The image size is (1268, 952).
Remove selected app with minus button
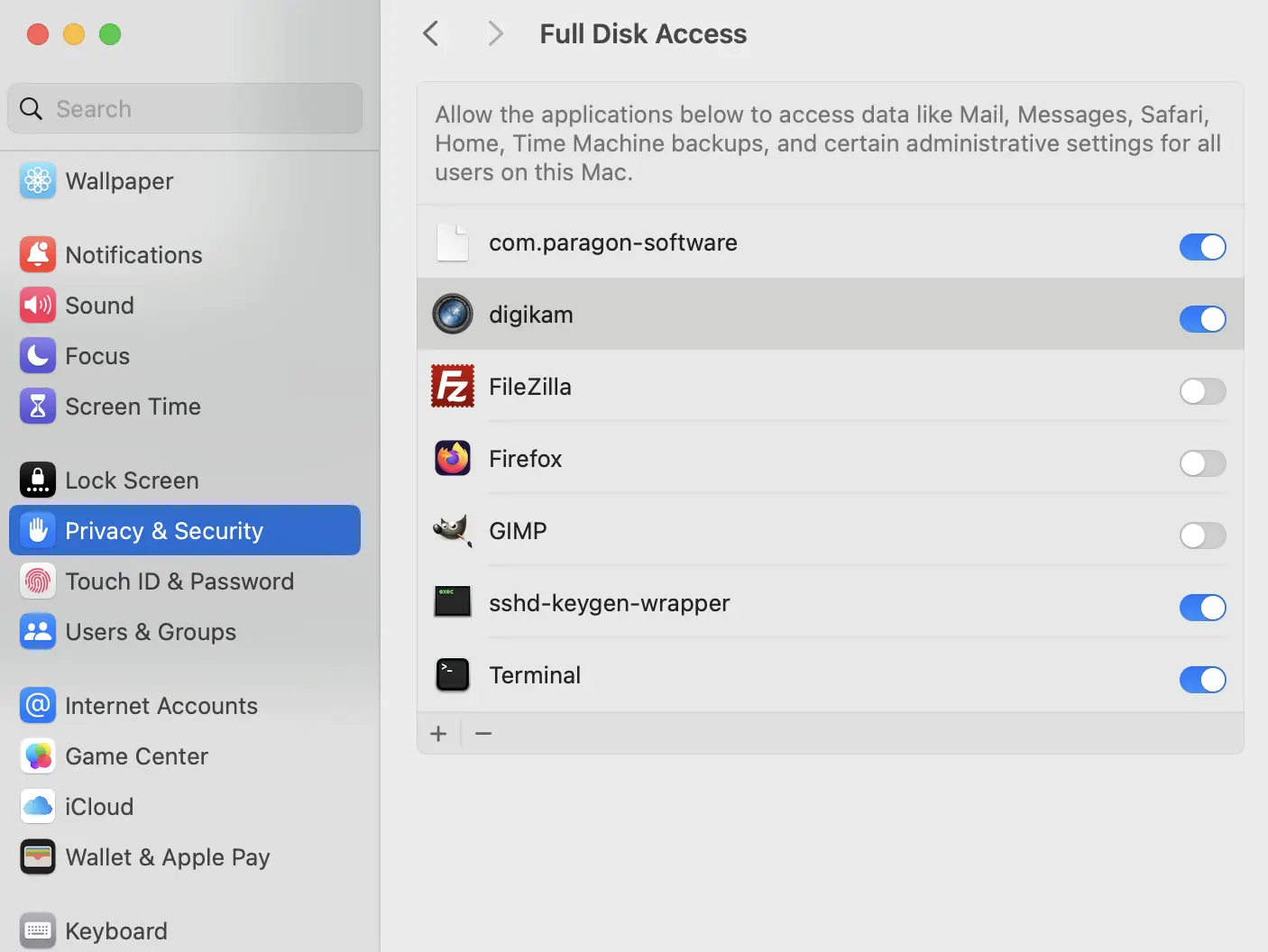click(x=483, y=734)
